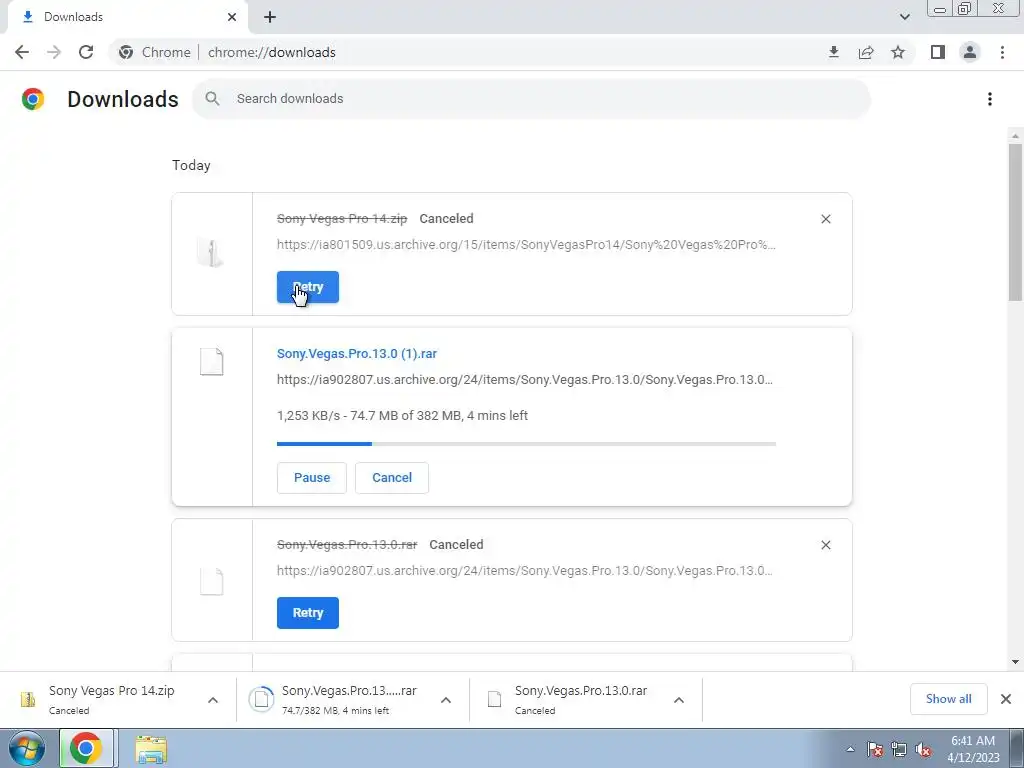Toggle the side panel icon
The width and height of the screenshot is (1024, 768).
pyautogui.click(x=938, y=52)
